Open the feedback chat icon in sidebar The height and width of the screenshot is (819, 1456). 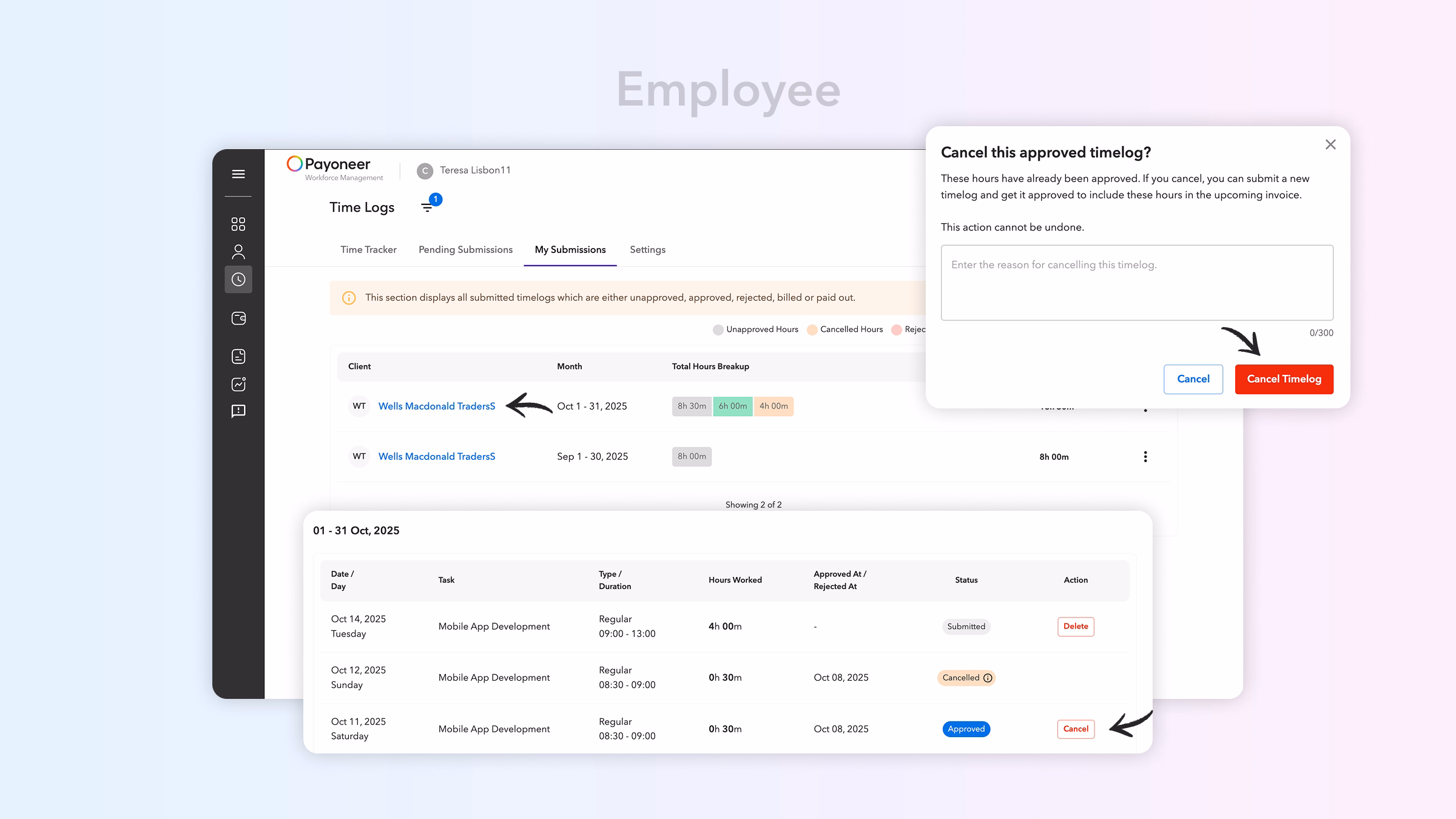click(x=238, y=411)
